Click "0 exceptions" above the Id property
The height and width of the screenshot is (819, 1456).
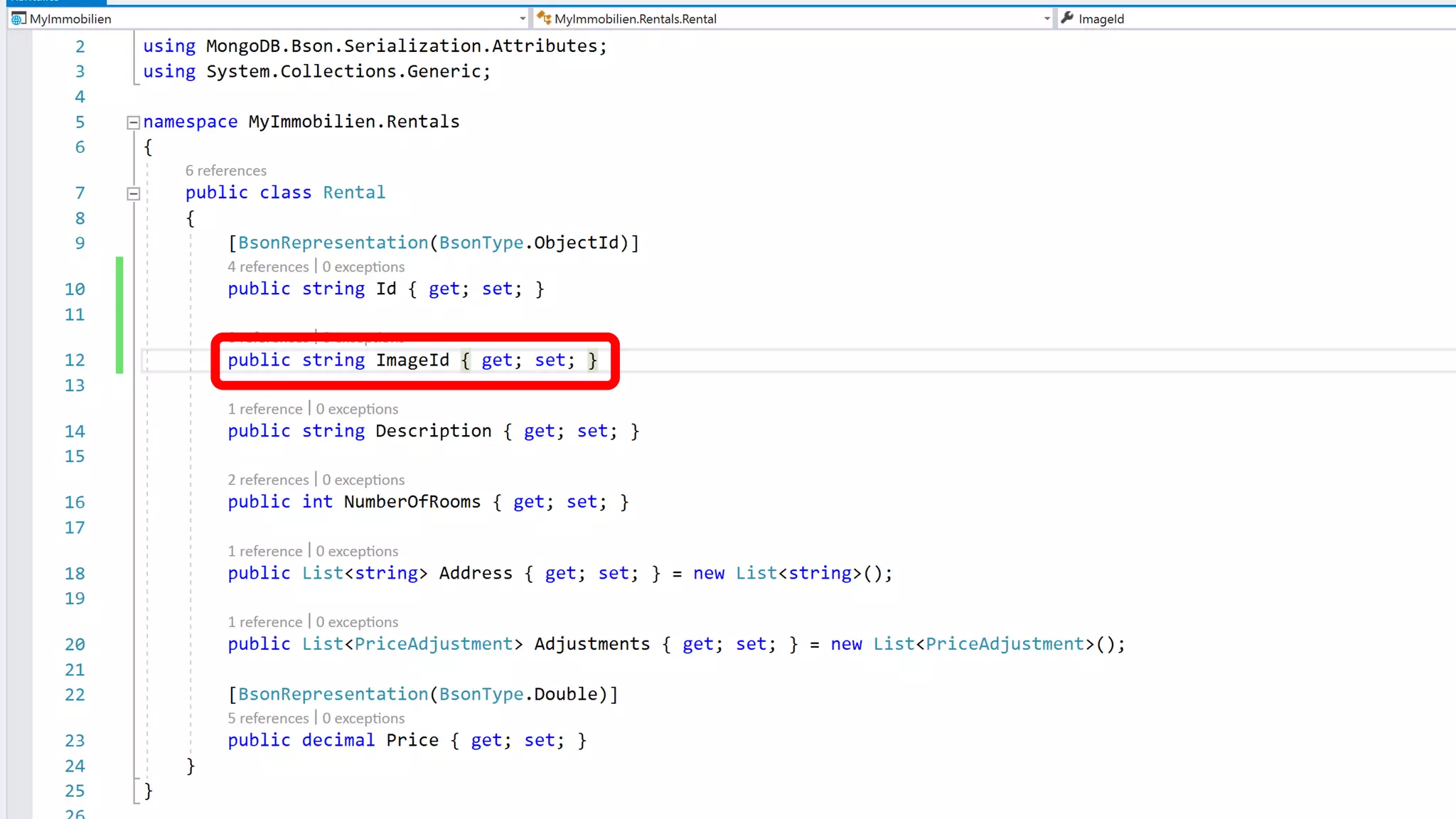(363, 267)
